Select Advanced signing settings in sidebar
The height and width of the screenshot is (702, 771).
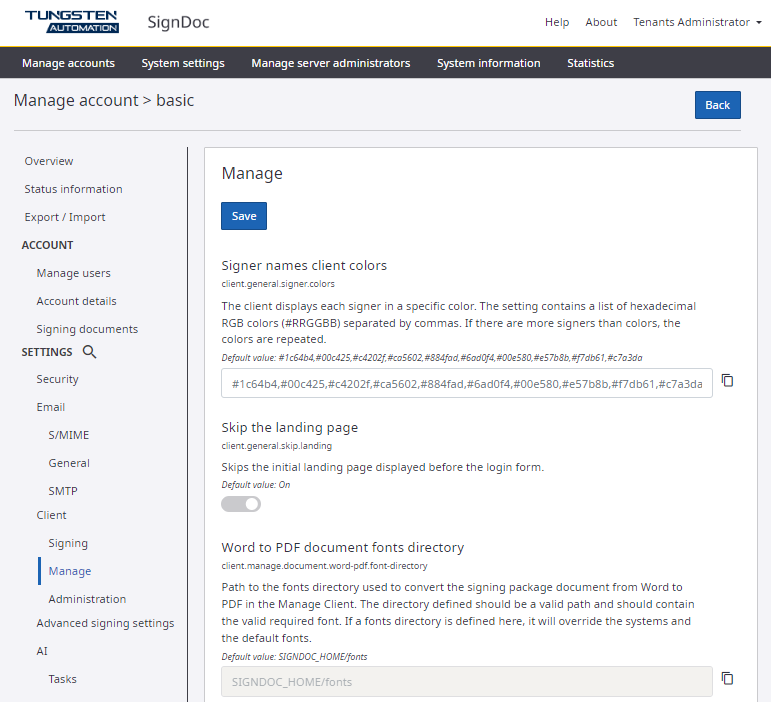pyautogui.click(x=105, y=623)
